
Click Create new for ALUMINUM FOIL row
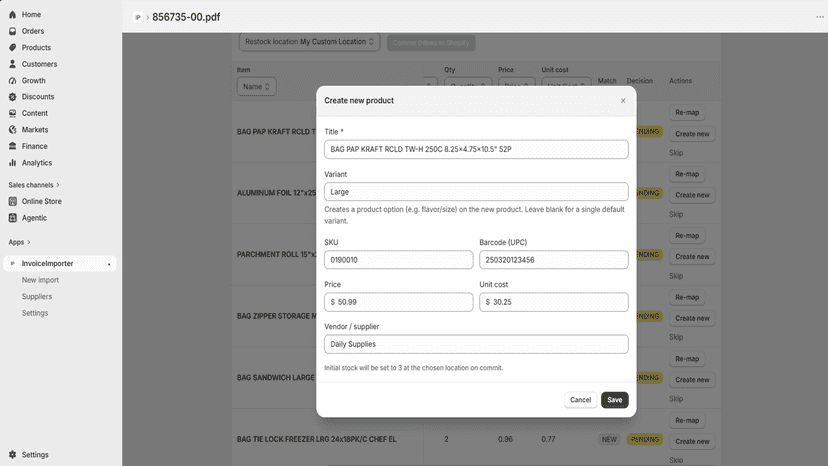(692, 195)
